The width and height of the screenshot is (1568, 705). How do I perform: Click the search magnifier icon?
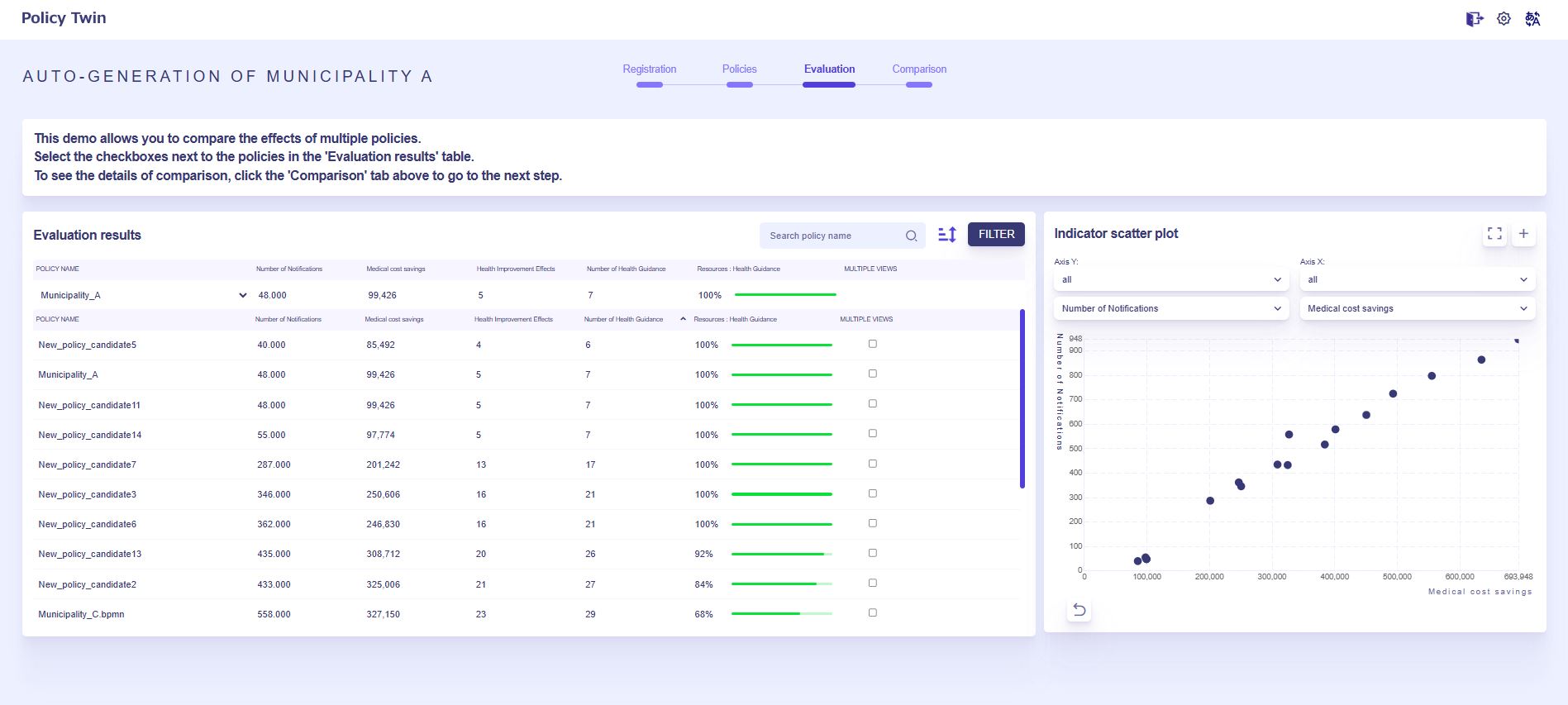(911, 236)
